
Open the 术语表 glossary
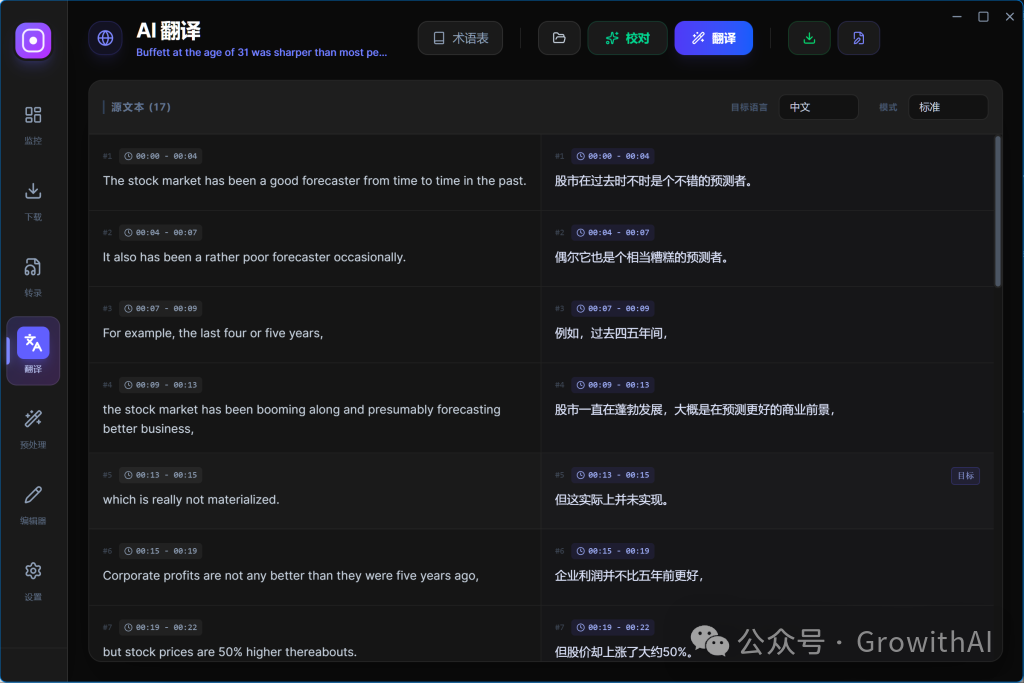(460, 37)
